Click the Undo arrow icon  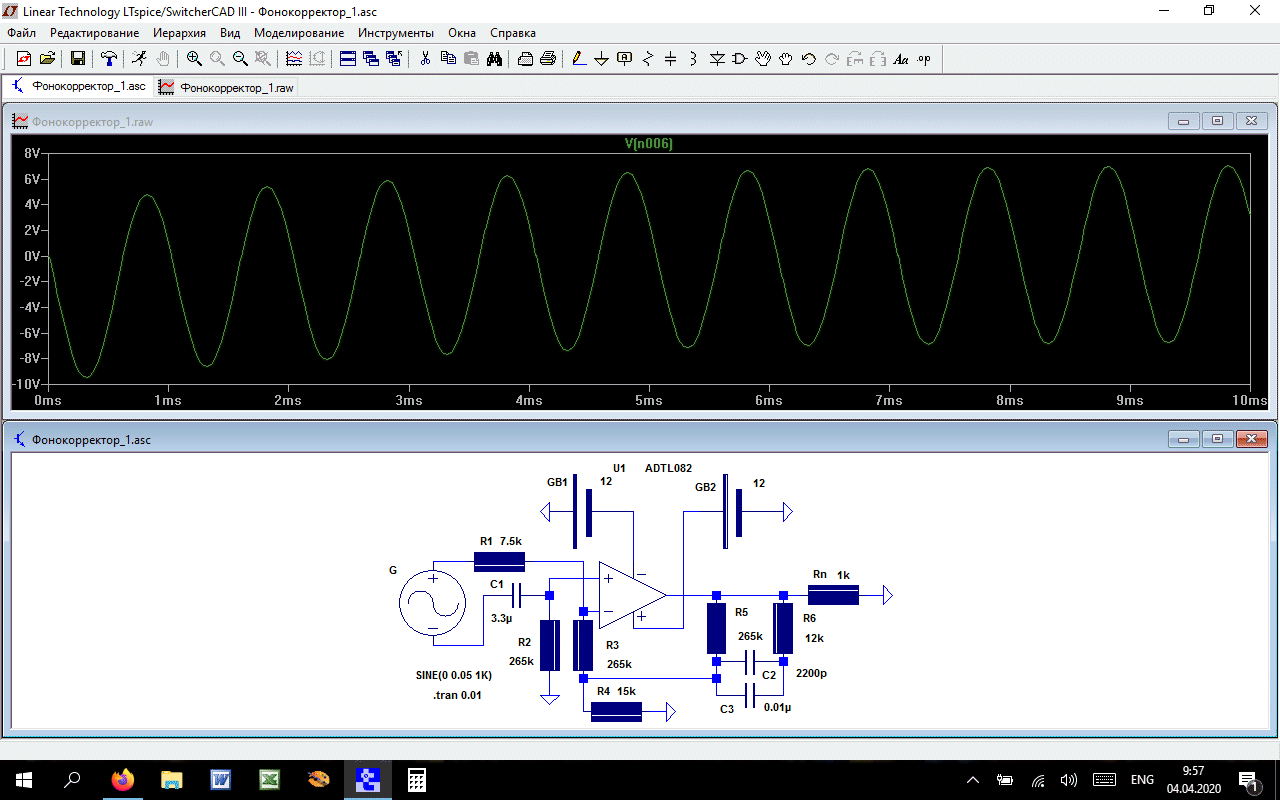pos(809,59)
